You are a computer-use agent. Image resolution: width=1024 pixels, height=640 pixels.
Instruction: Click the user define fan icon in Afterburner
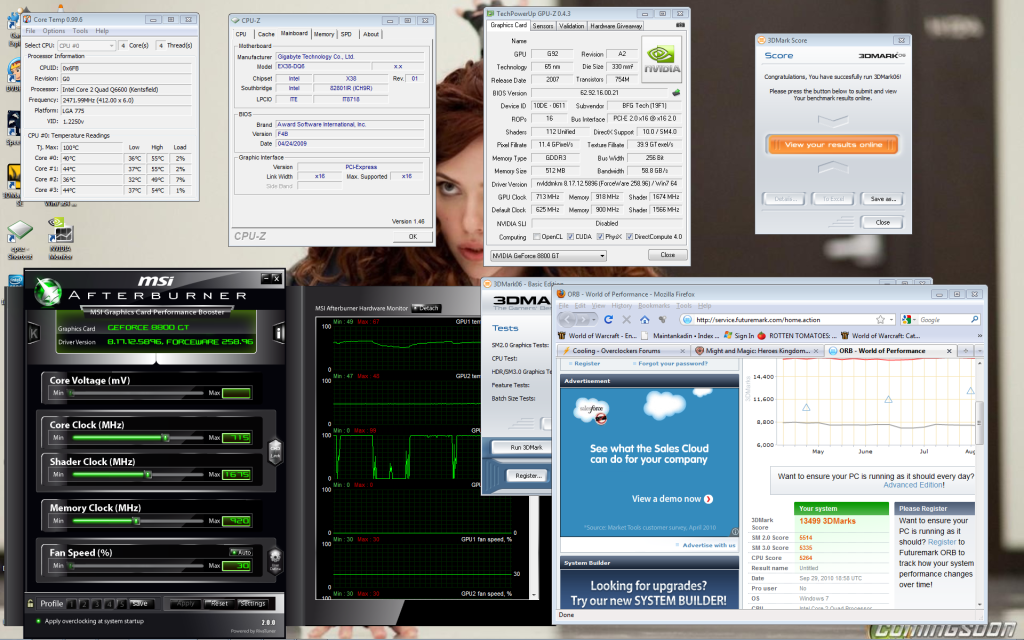(x=276, y=560)
